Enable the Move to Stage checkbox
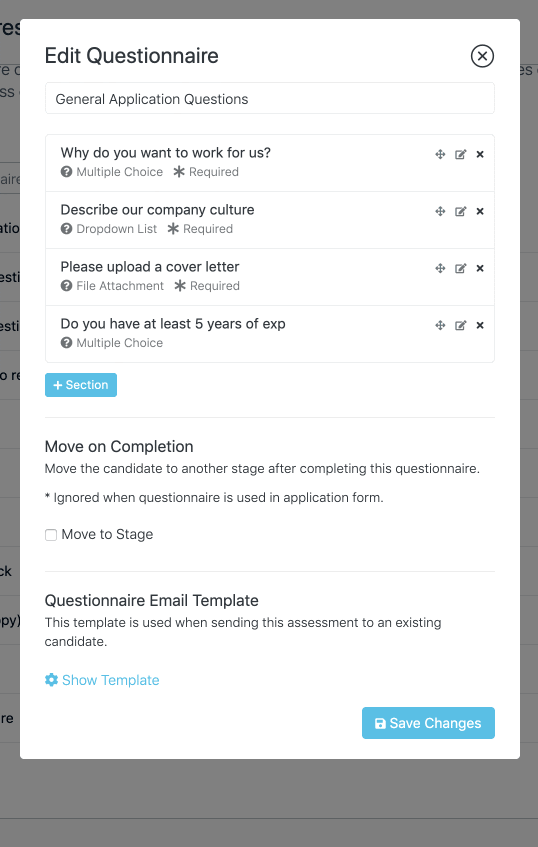538x847 pixels. [51, 535]
